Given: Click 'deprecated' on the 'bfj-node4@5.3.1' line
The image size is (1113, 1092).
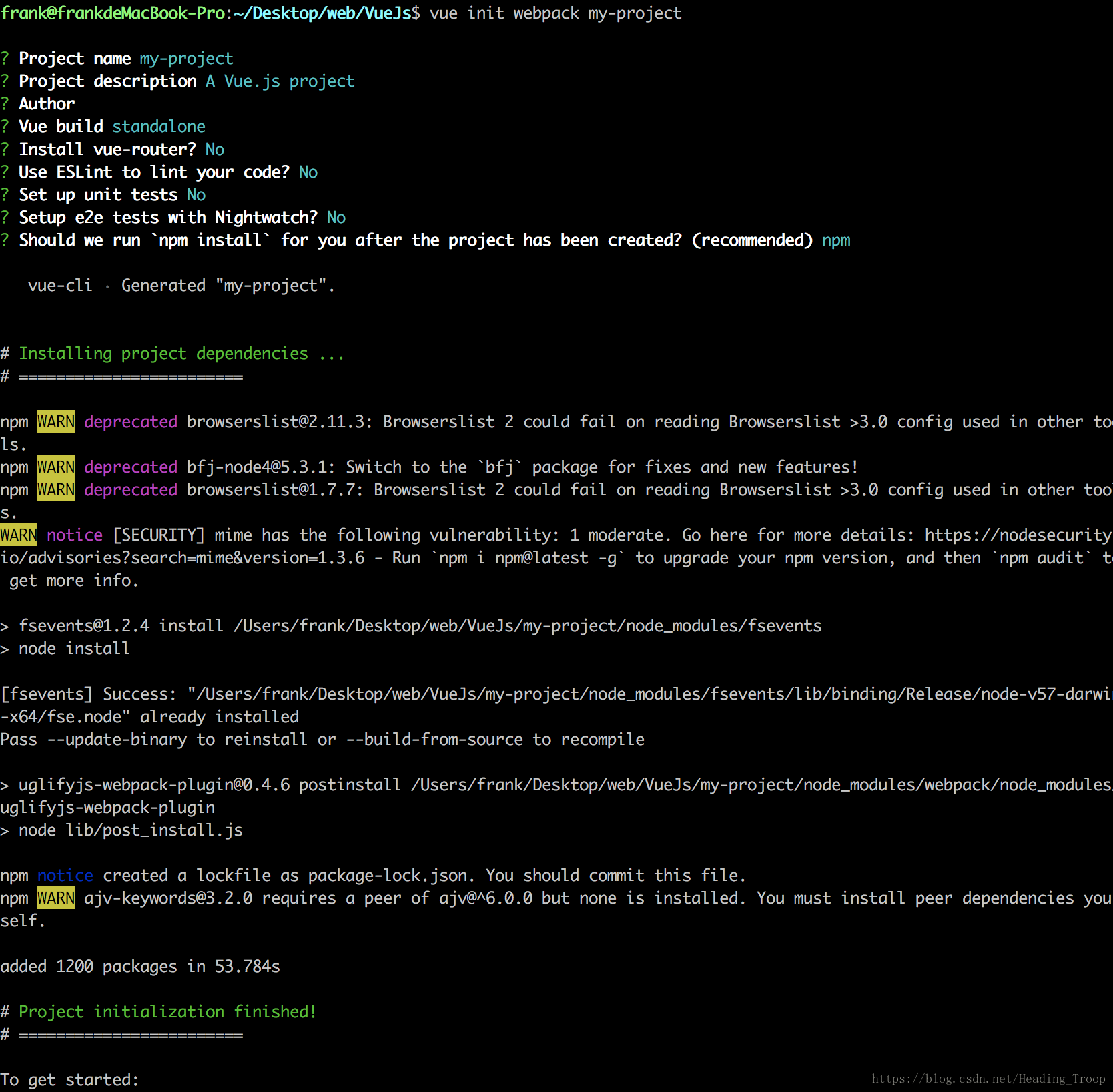Looking at the screenshot, I should [131, 467].
